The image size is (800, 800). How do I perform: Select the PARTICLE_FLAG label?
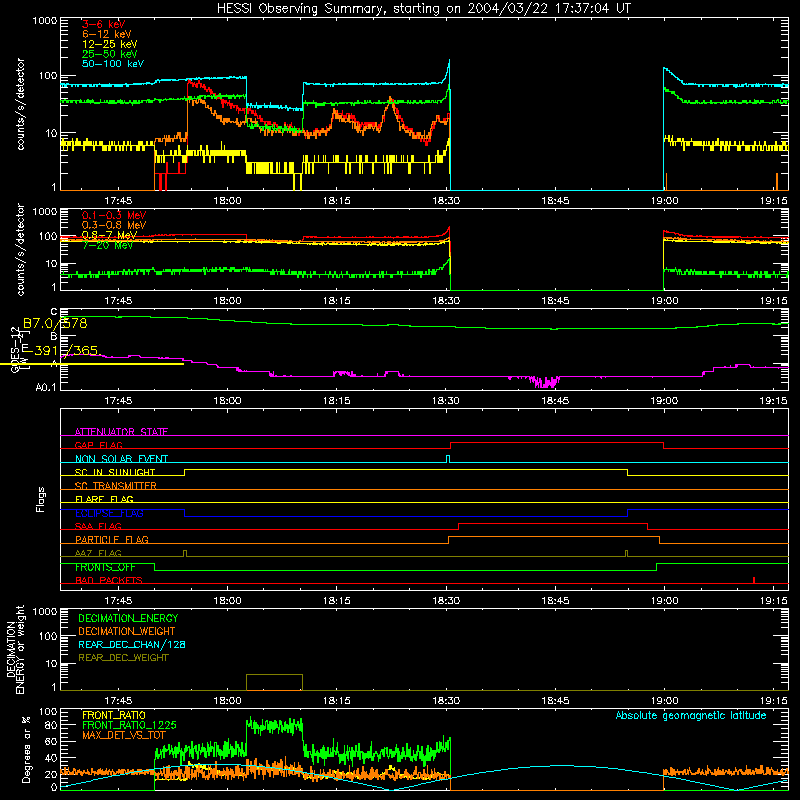tap(112, 540)
